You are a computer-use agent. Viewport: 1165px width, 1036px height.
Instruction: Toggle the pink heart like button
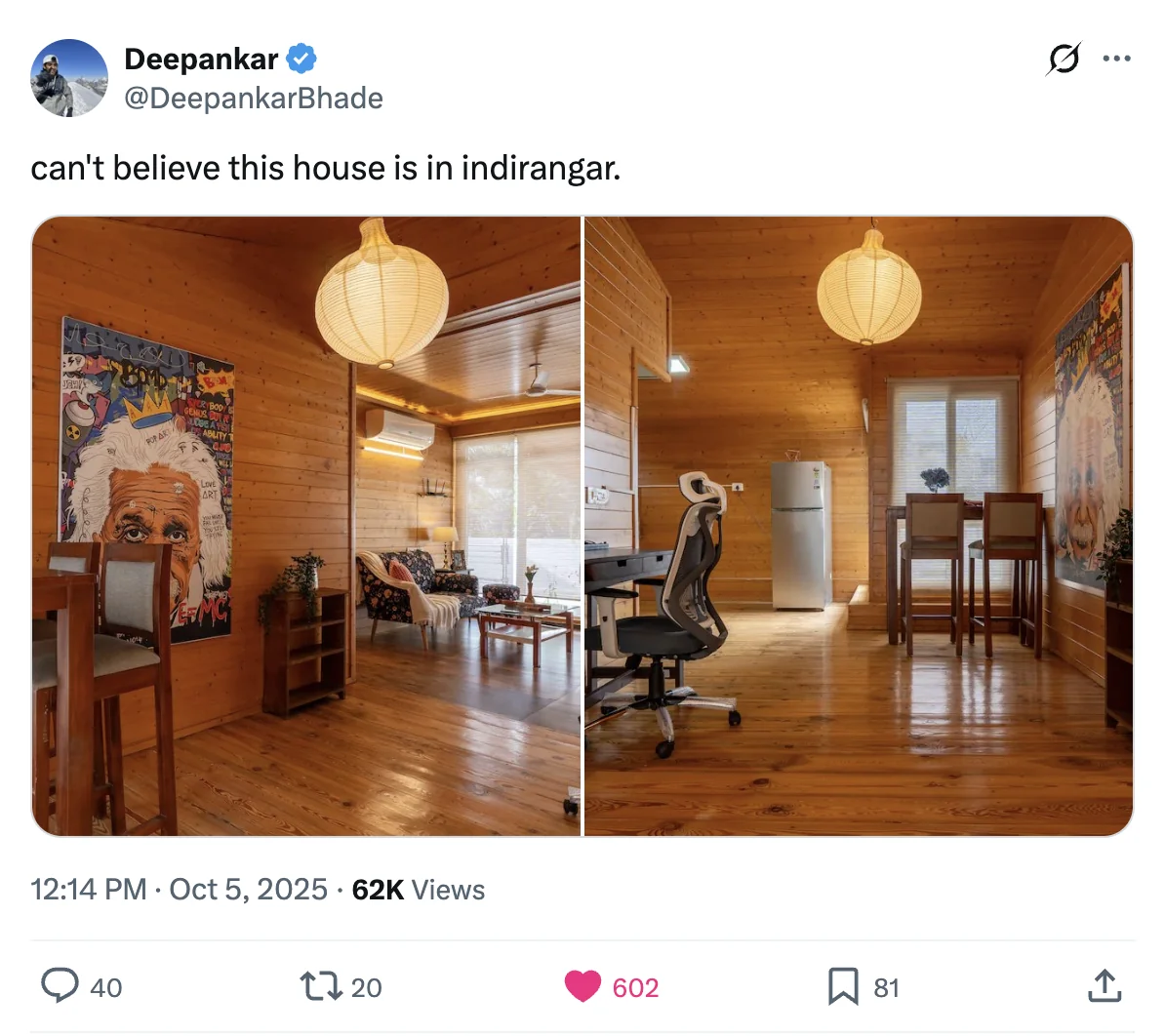582,986
